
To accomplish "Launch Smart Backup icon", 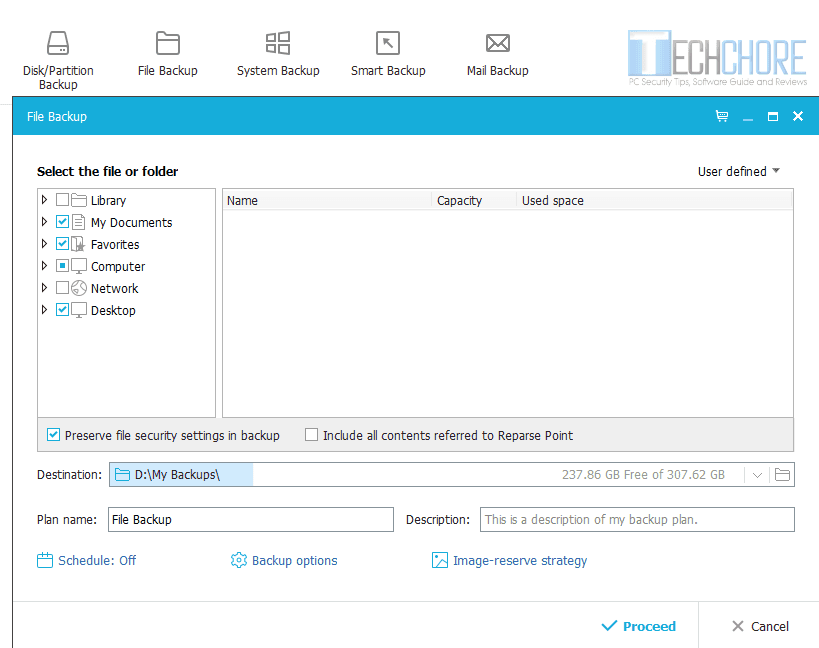I will (388, 43).
